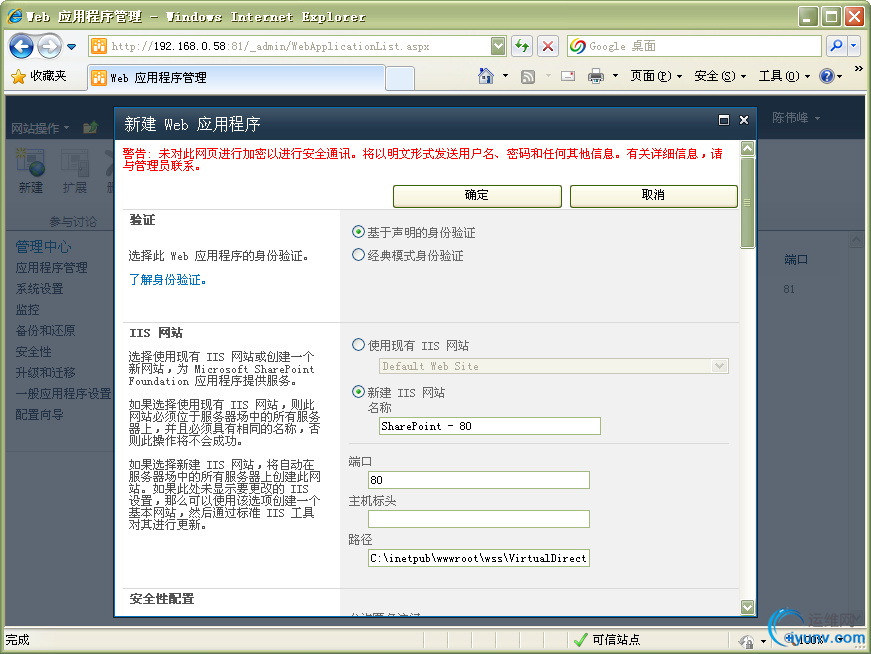Open the 收藏夹 favorites star button
871x654 pixels.
click(38, 76)
